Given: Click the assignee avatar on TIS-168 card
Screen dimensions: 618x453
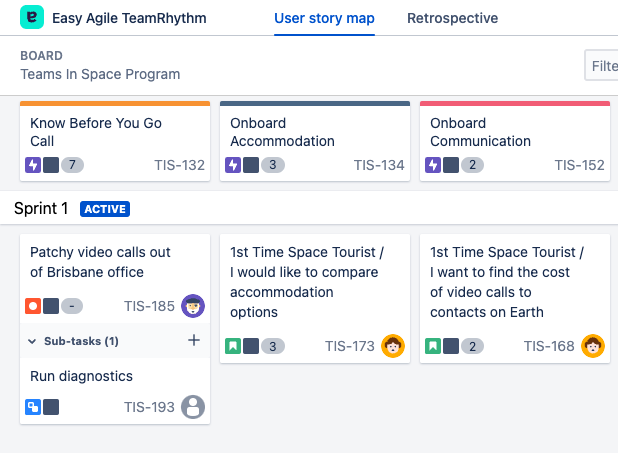Looking at the screenshot, I should 593,346.
